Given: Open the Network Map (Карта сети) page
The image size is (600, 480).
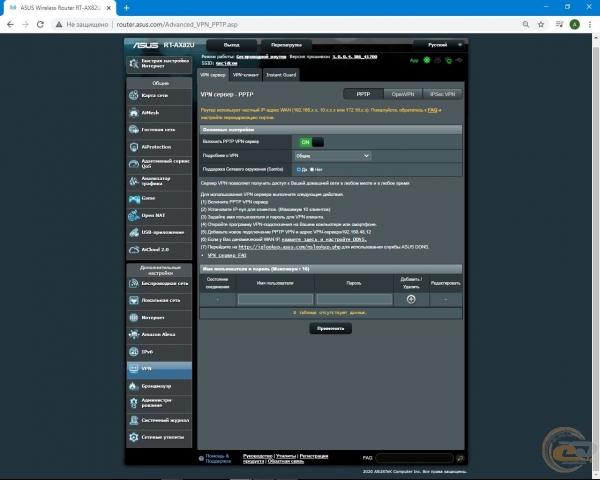Looking at the screenshot, I should point(159,95).
